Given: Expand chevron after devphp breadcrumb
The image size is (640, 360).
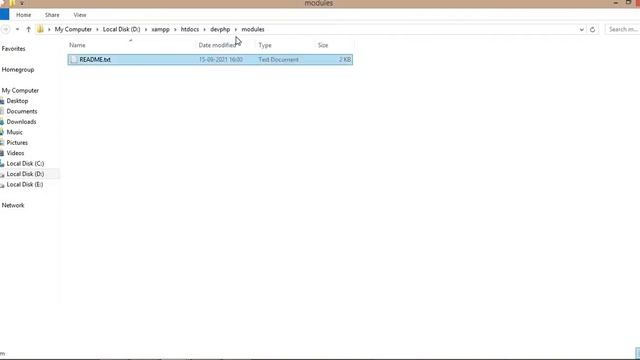Looking at the screenshot, I should coord(236,29).
